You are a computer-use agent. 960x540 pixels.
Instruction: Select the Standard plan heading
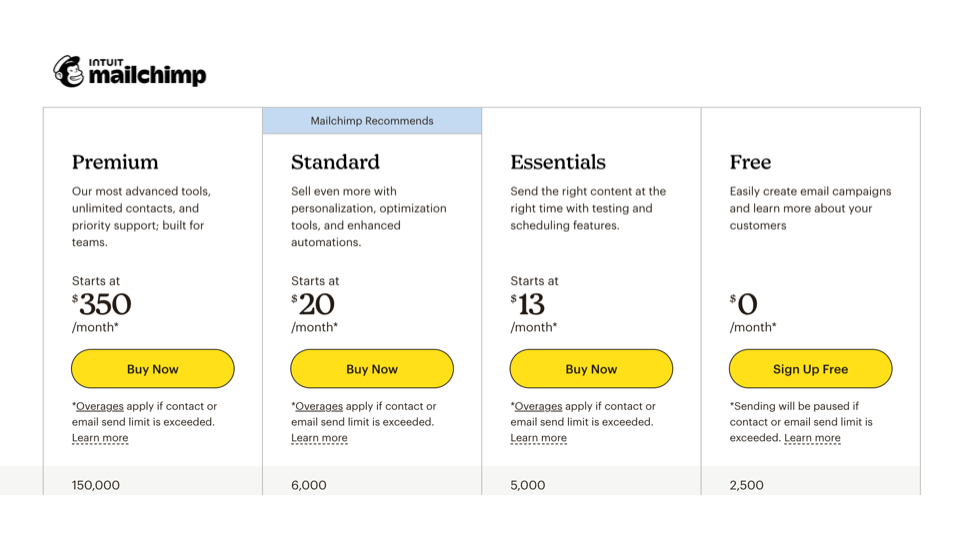[335, 162]
